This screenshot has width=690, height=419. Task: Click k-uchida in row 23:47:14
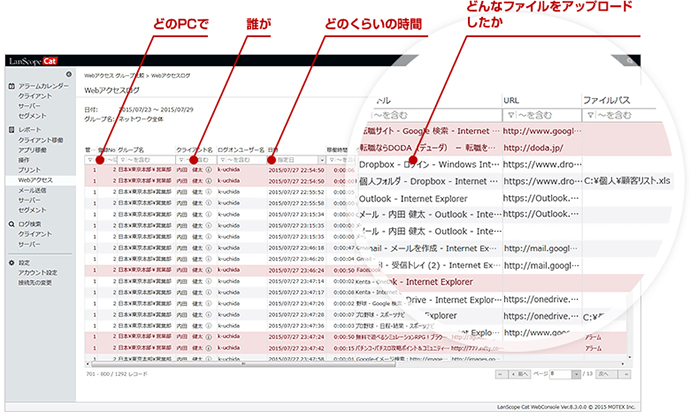pos(229,281)
